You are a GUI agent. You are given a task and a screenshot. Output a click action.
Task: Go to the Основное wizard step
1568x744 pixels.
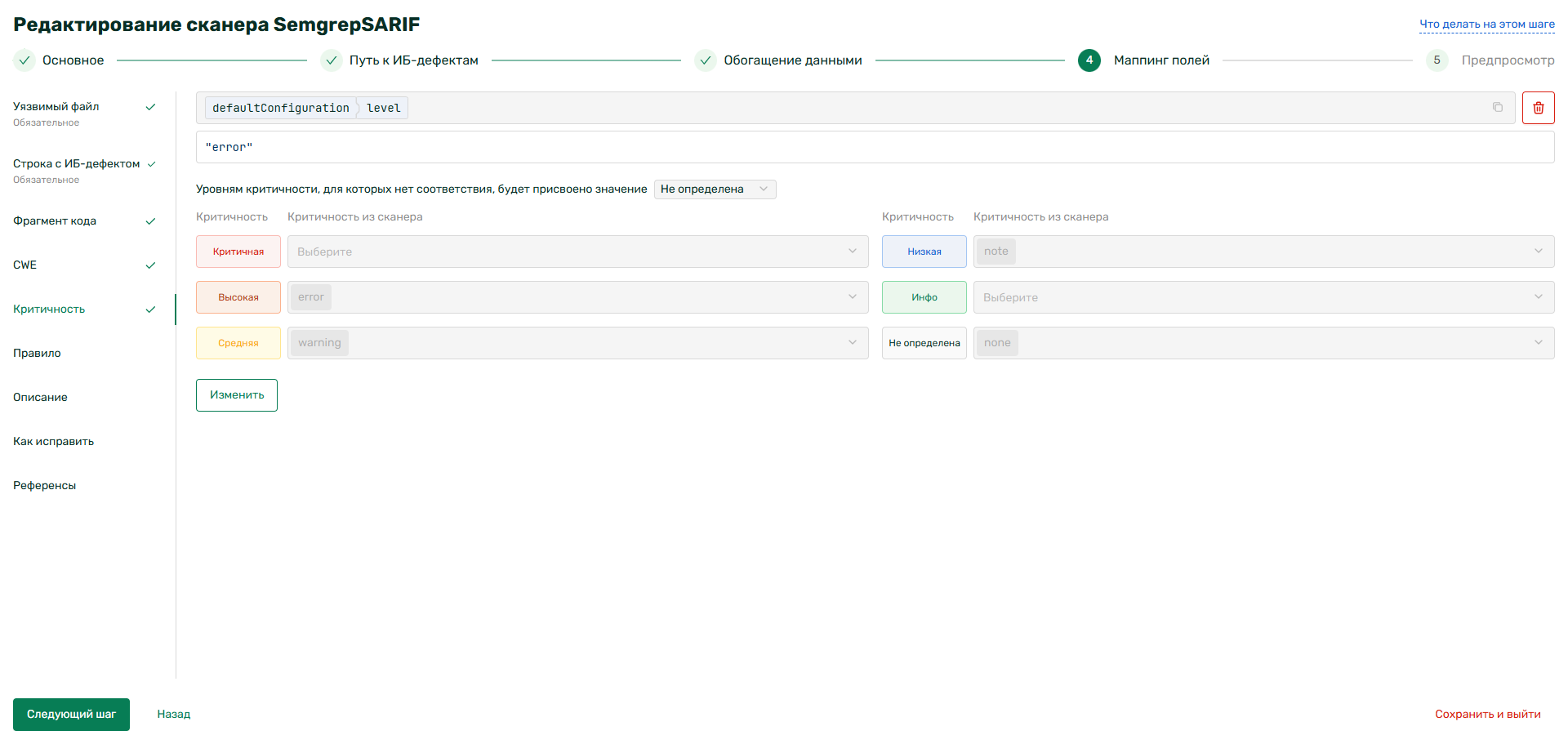73,60
